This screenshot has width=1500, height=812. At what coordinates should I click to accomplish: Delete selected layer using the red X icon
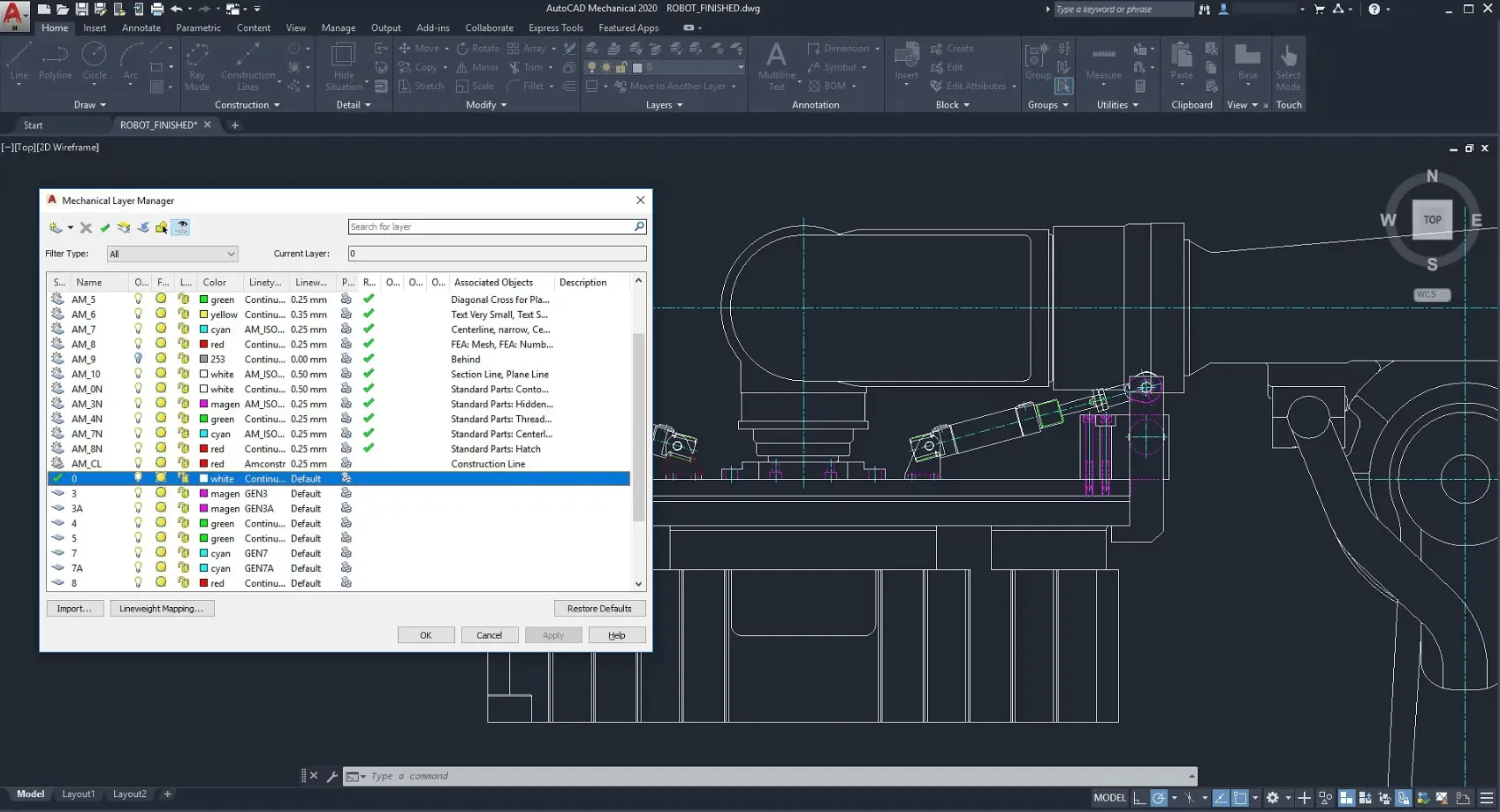pyautogui.click(x=86, y=227)
